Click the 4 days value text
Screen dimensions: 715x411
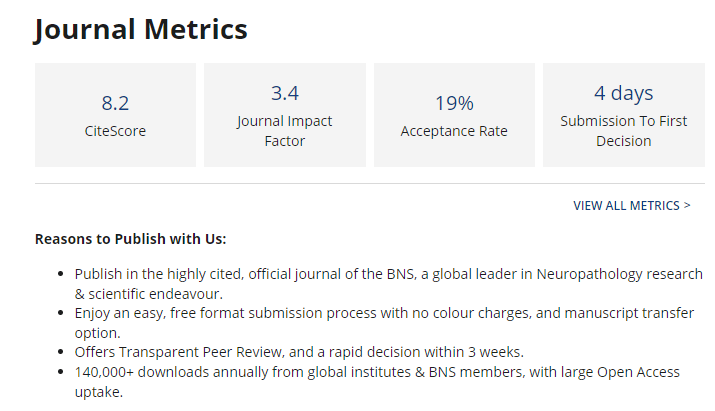(x=624, y=94)
